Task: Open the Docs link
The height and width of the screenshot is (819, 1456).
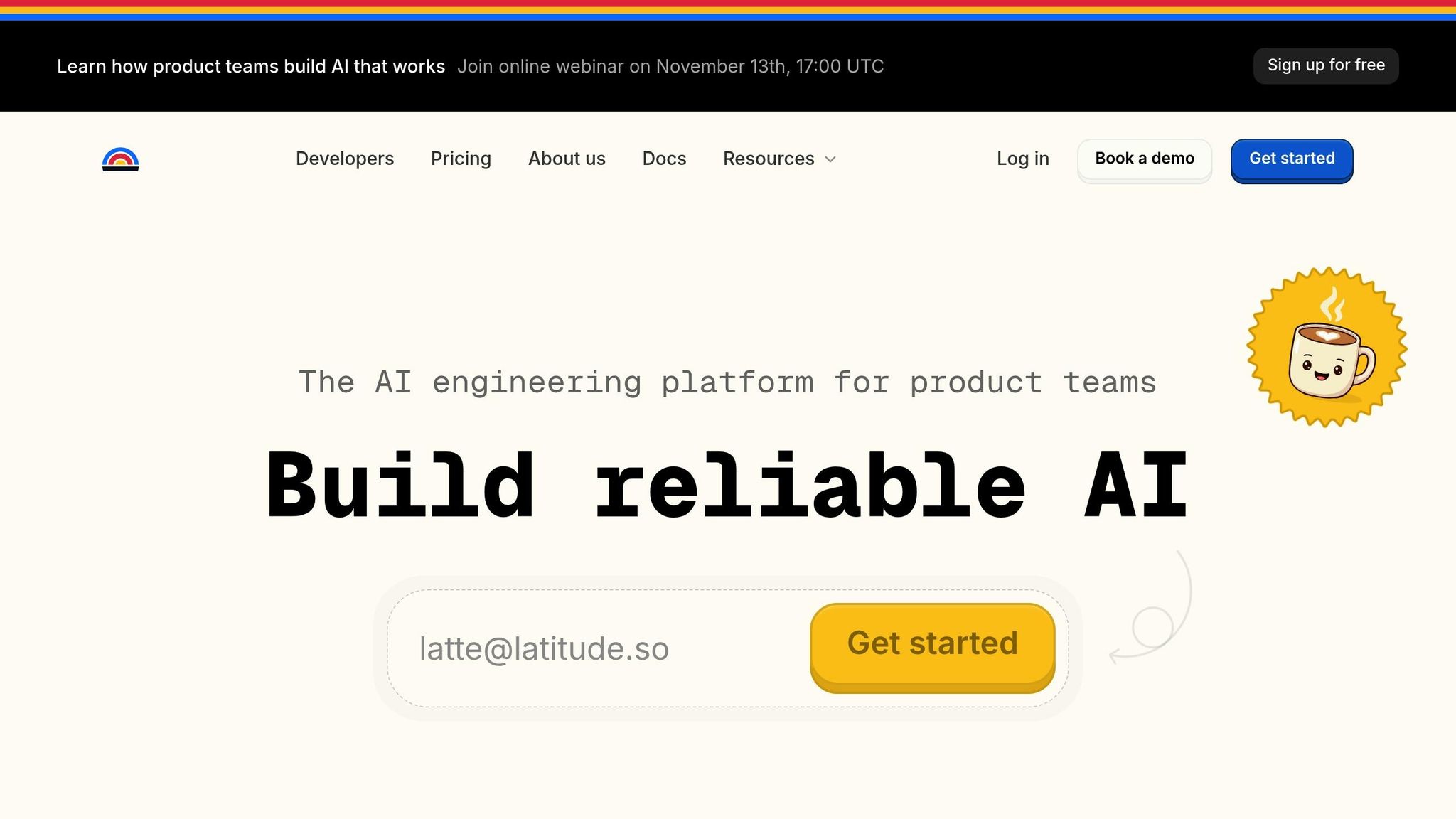Action: coord(664,159)
